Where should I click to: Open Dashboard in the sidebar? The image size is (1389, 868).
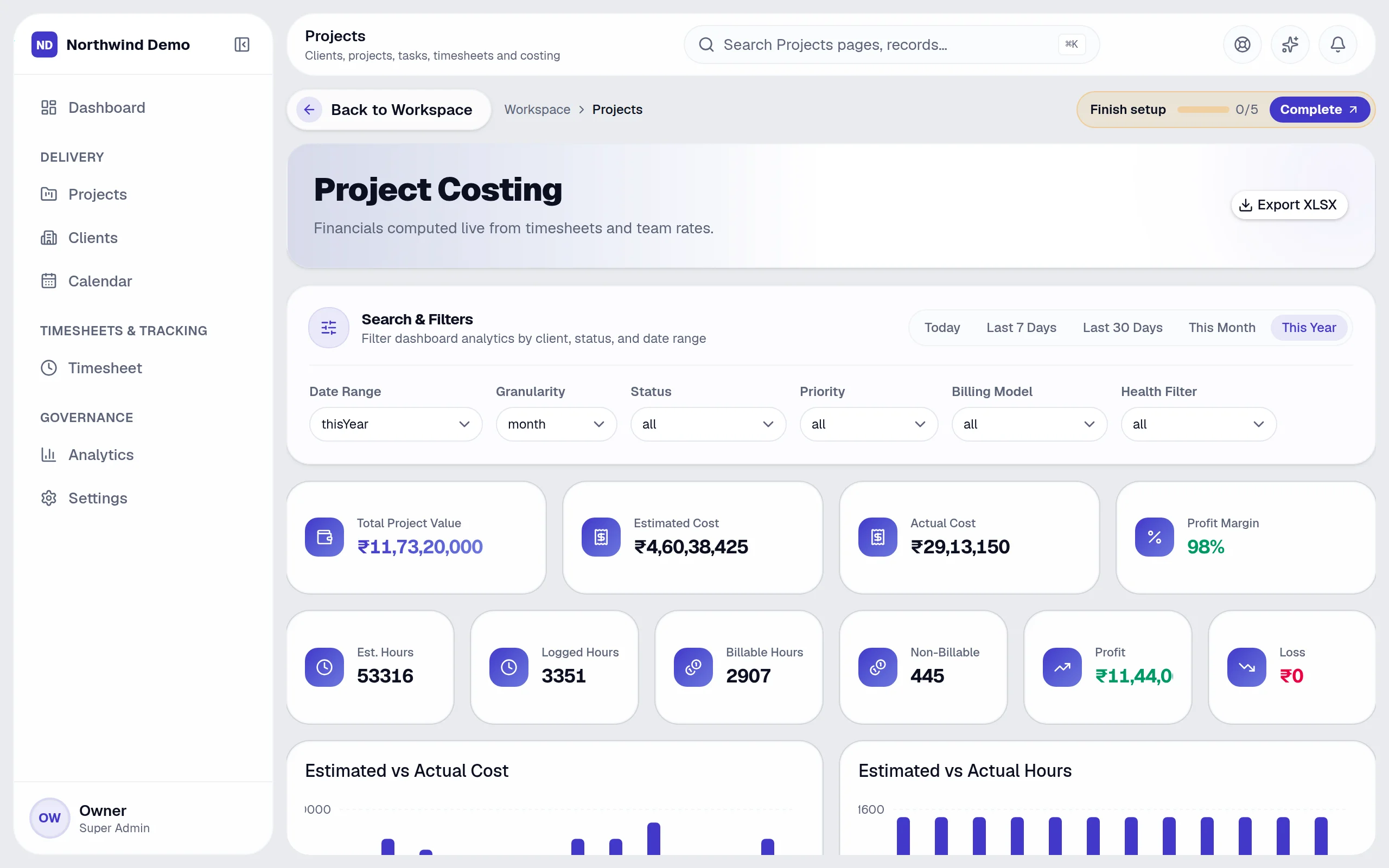coord(143,107)
